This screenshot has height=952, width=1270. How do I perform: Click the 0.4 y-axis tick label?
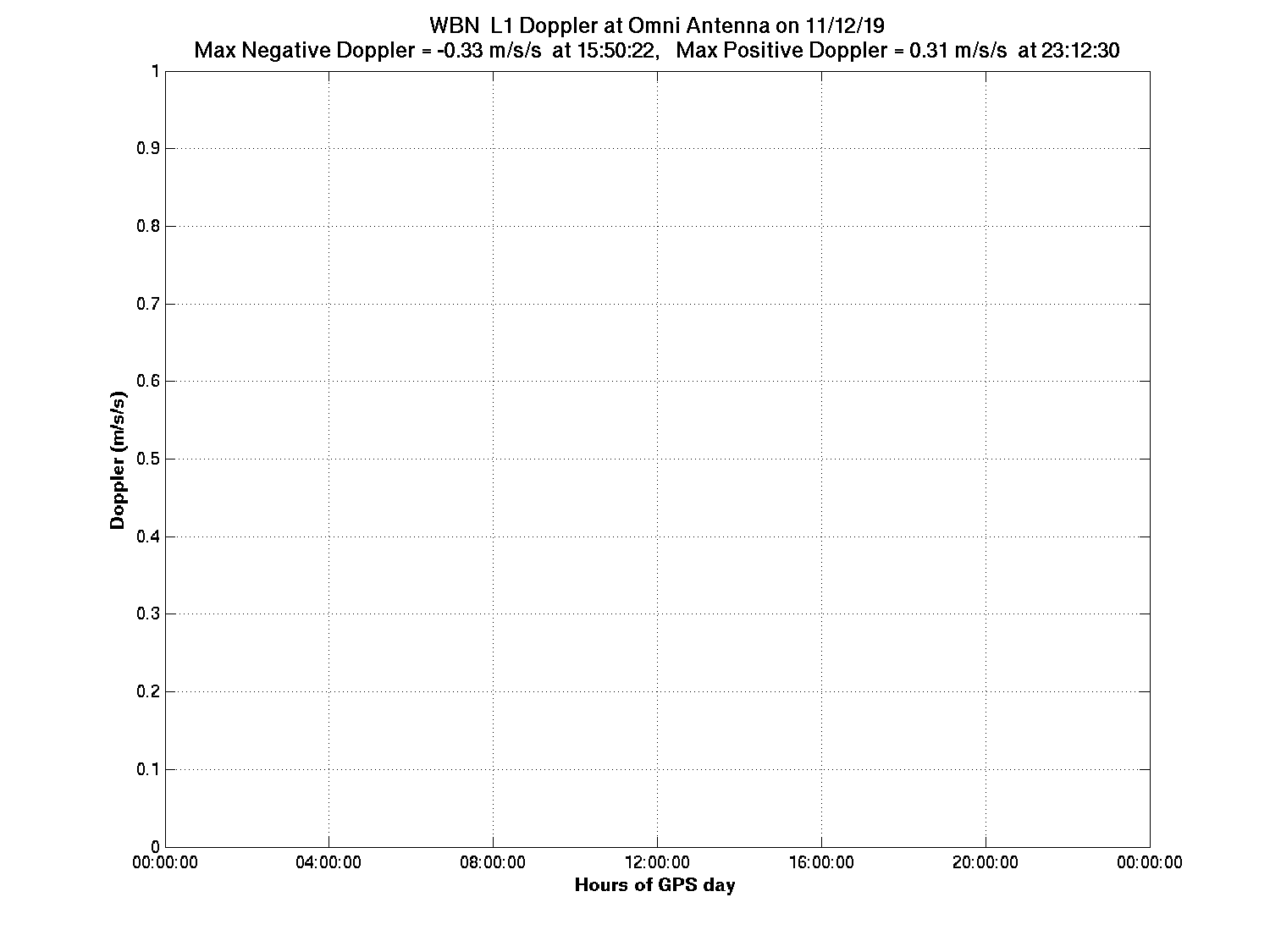(148, 537)
